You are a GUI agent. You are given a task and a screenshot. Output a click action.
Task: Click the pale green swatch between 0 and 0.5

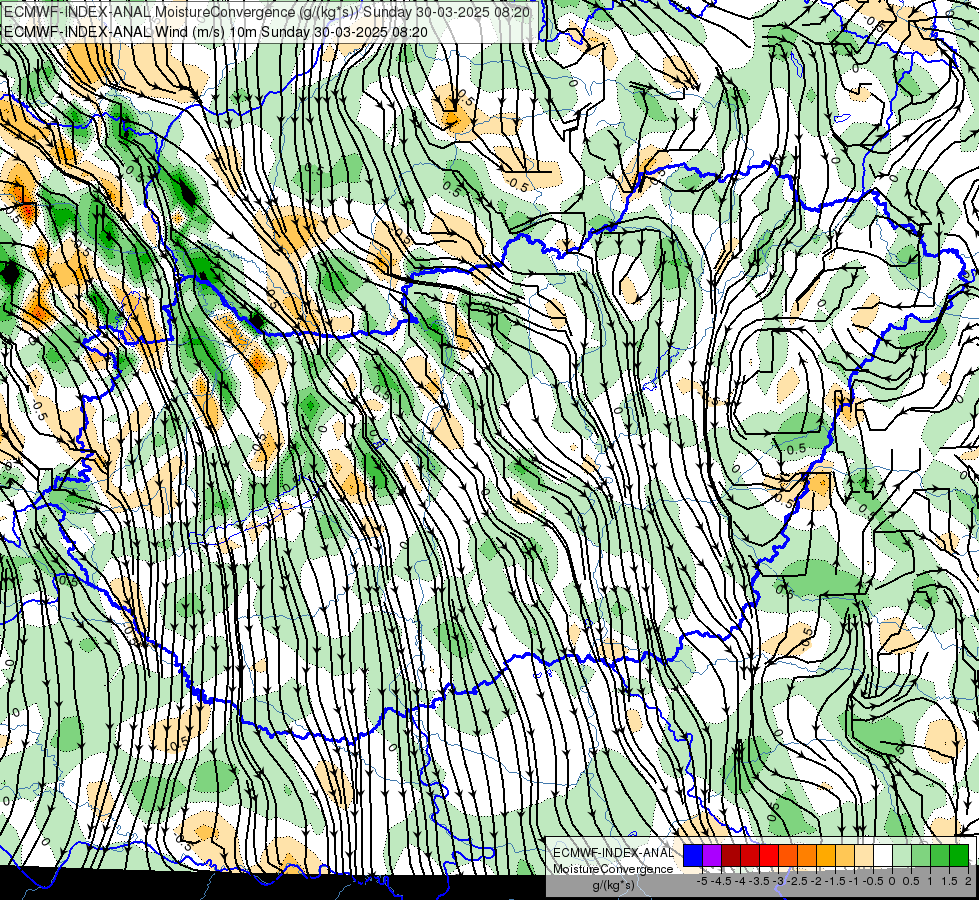pyautogui.click(x=902, y=855)
